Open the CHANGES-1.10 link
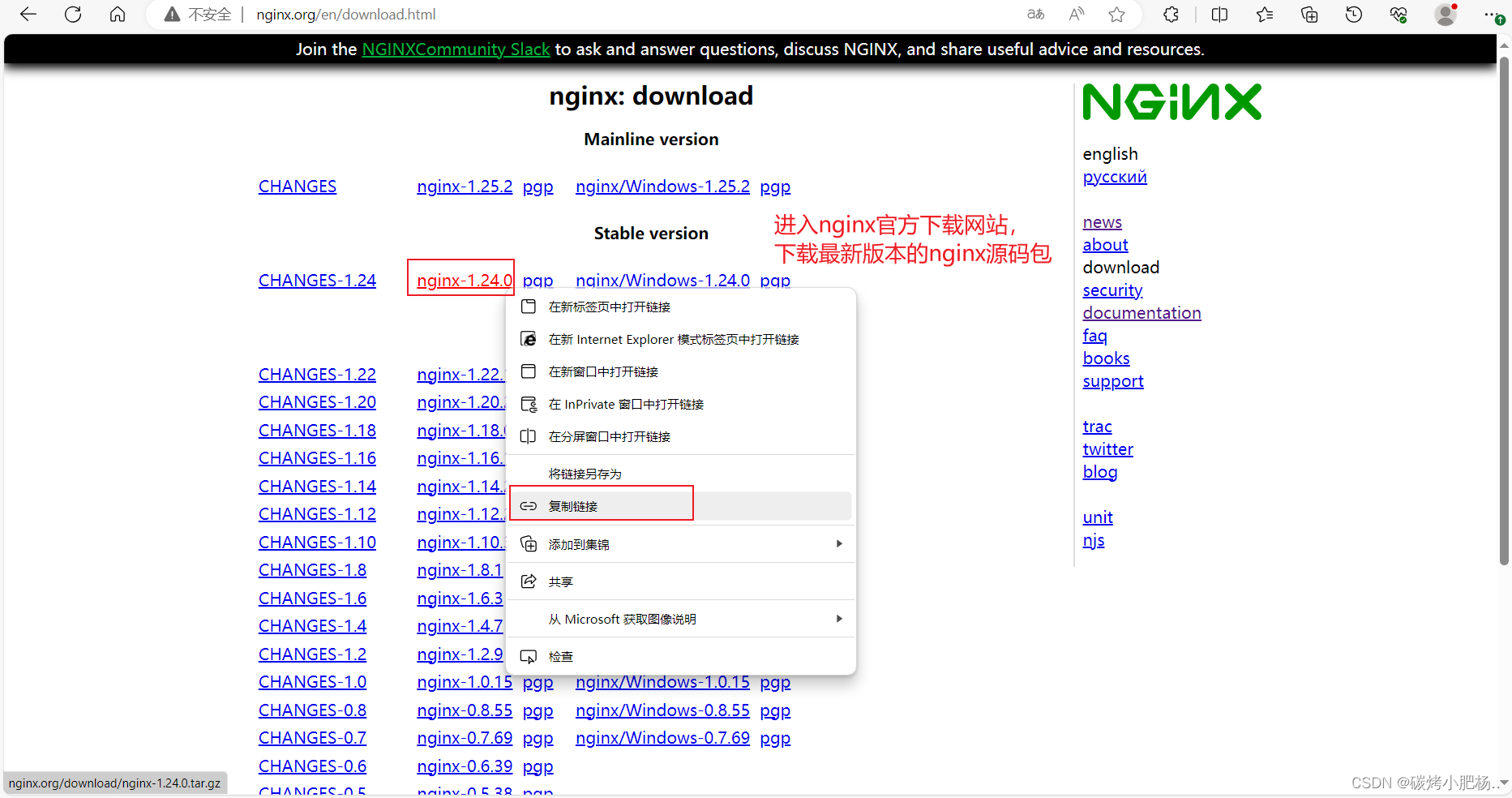 pos(317,543)
